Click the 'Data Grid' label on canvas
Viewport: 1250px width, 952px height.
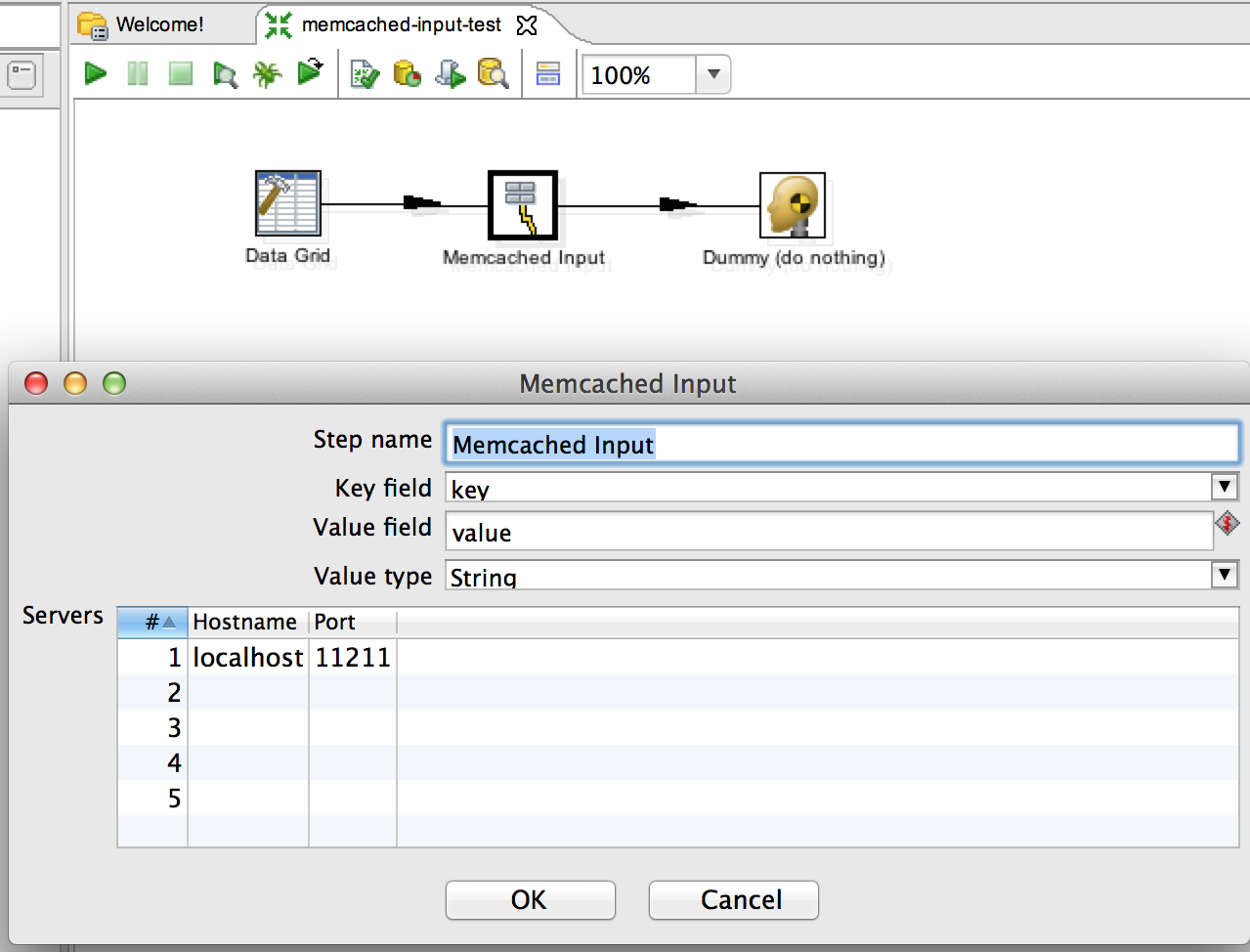(287, 255)
